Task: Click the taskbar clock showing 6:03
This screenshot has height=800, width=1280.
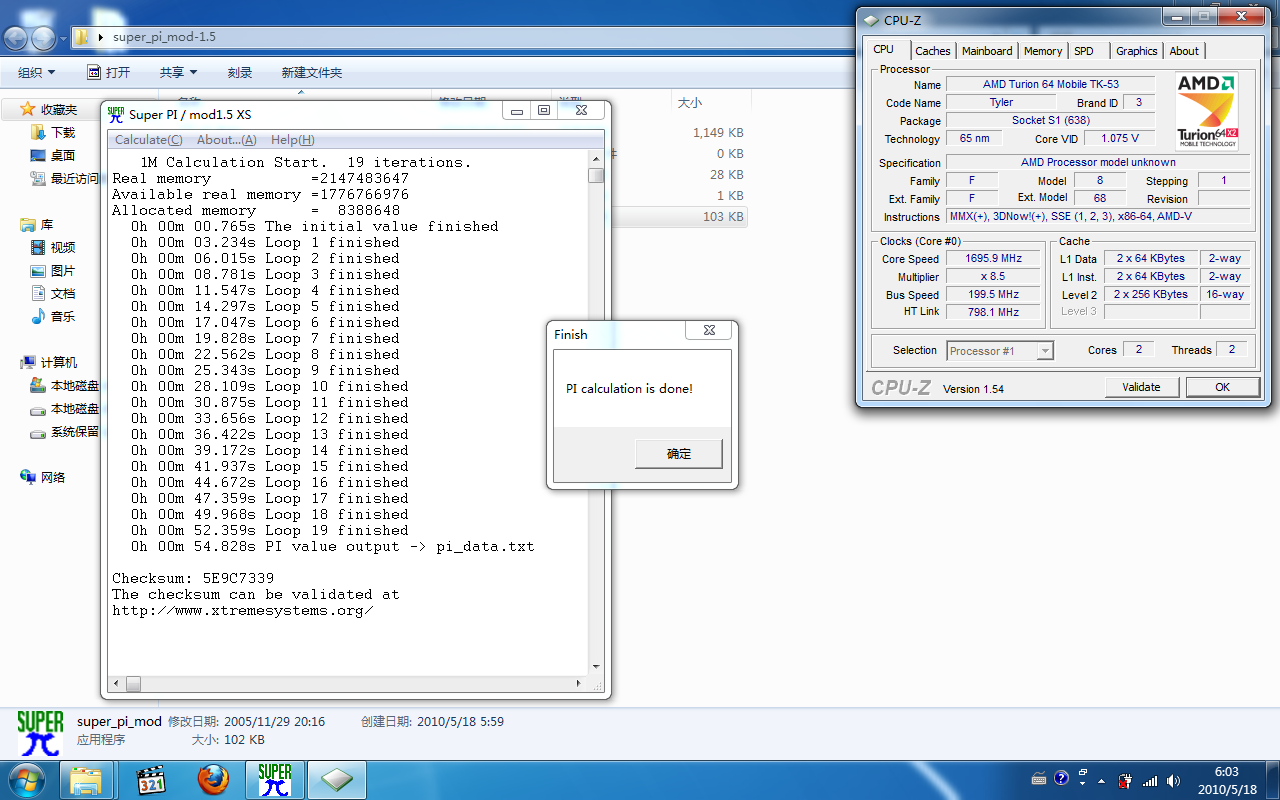Action: tap(1226, 779)
